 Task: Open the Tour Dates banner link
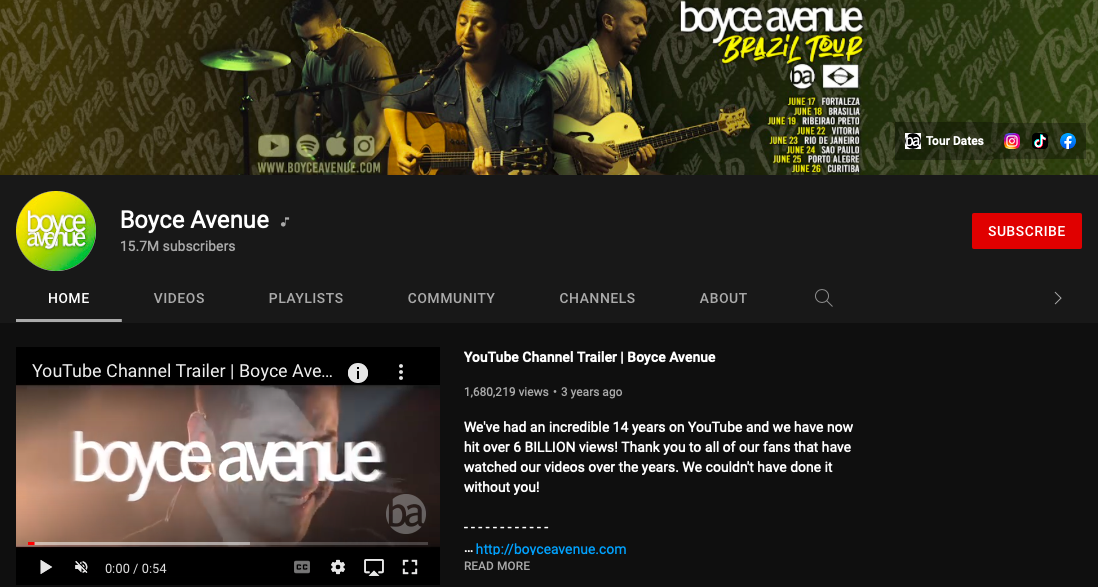click(944, 141)
